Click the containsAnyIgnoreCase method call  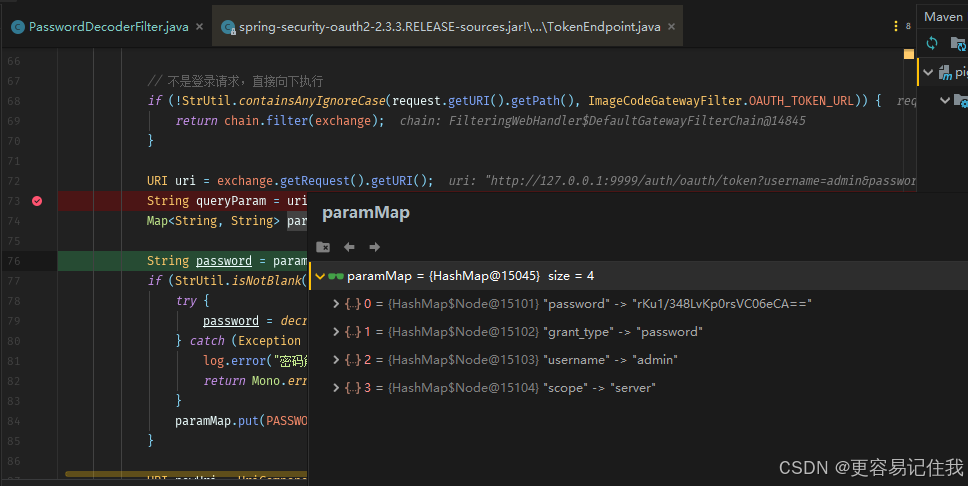tap(312, 101)
